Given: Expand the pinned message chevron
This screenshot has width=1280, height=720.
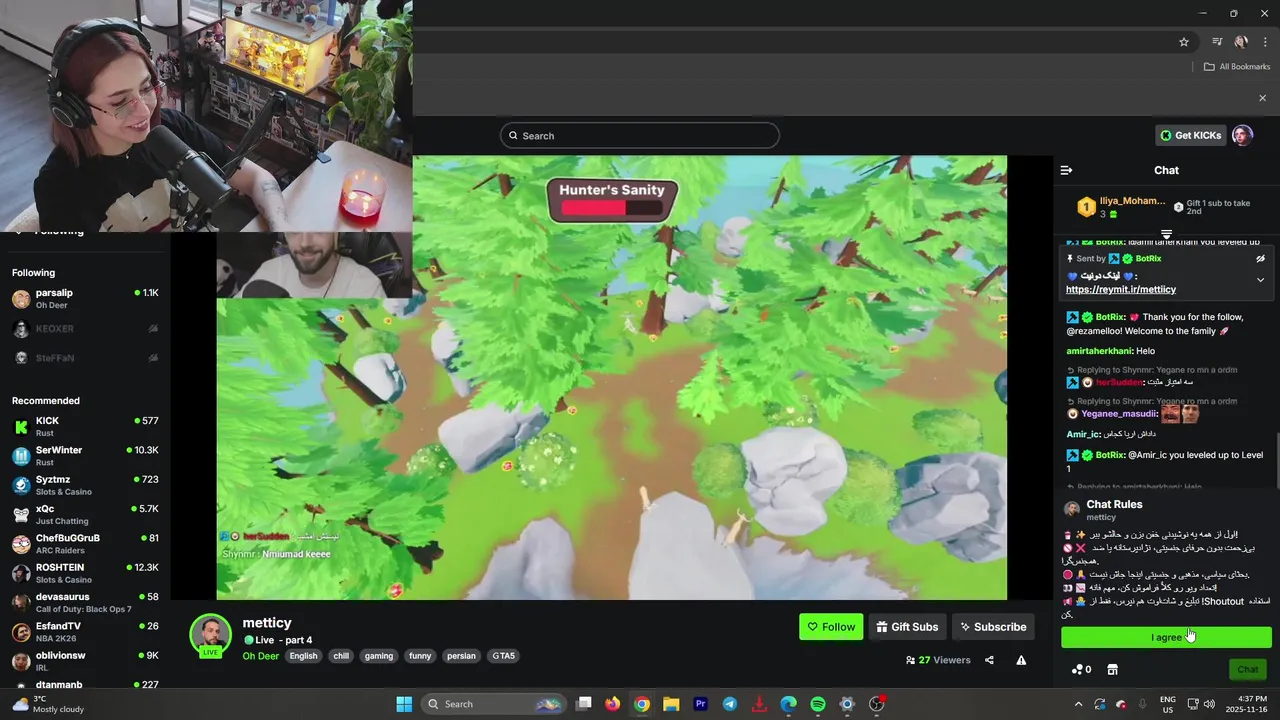Looking at the screenshot, I should click(1260, 280).
